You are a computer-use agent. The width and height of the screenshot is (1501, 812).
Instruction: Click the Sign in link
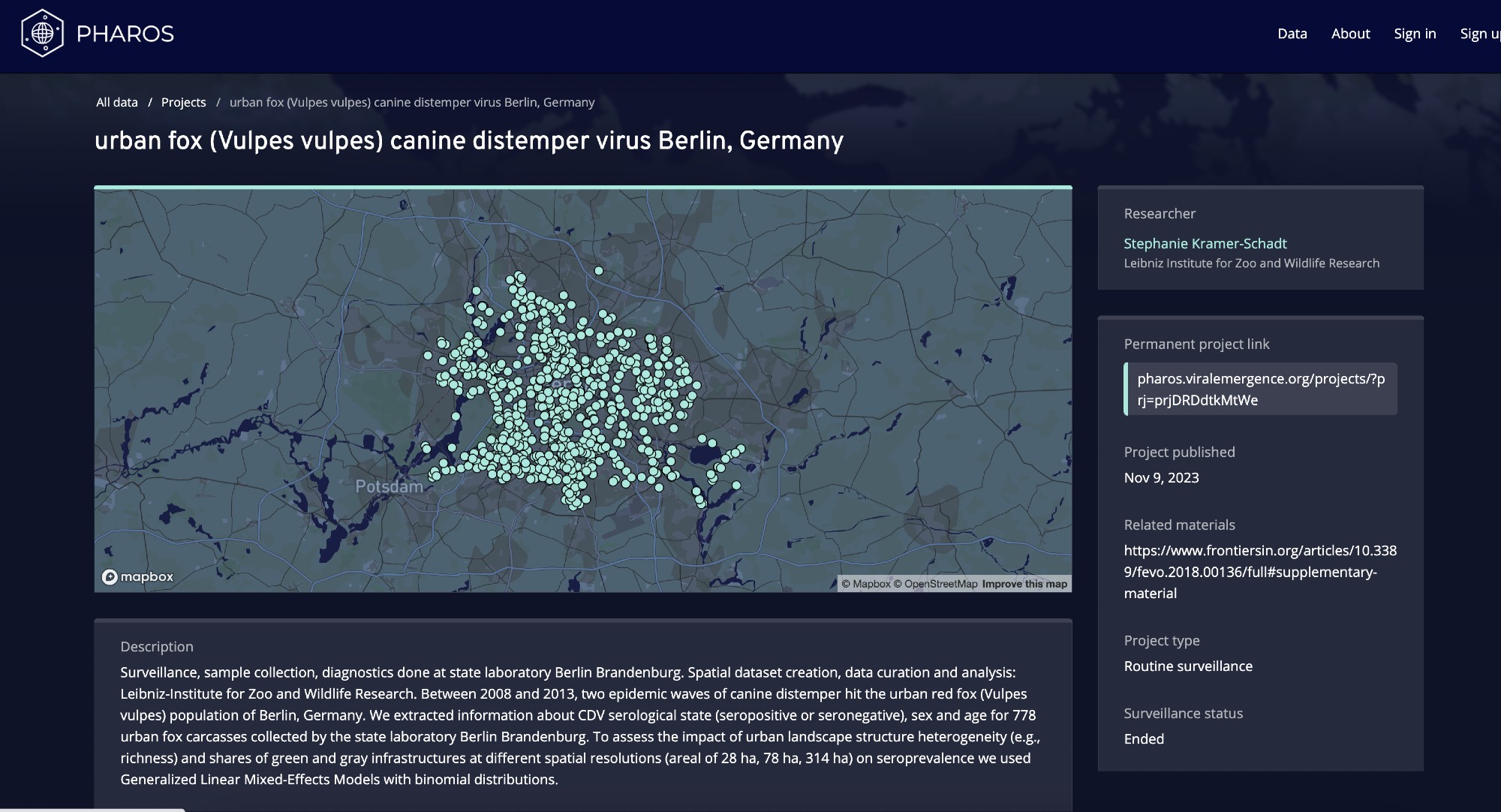click(1415, 34)
